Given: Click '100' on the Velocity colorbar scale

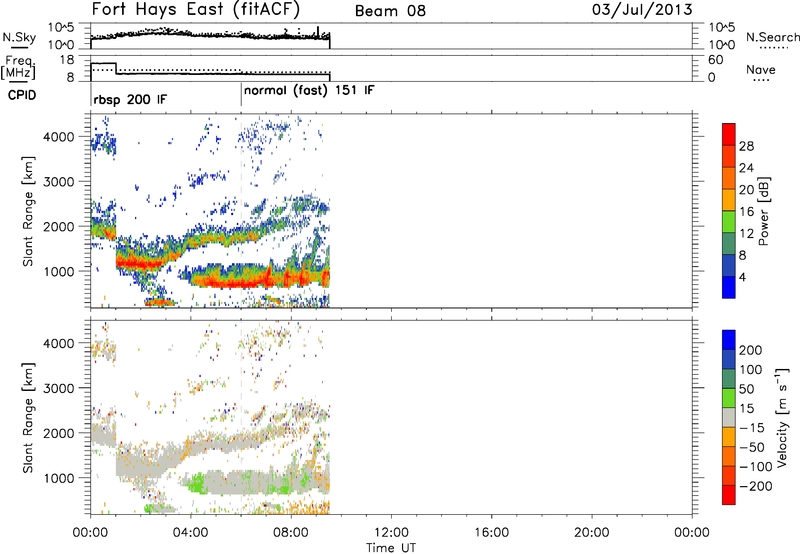Looking at the screenshot, I should (x=751, y=370).
